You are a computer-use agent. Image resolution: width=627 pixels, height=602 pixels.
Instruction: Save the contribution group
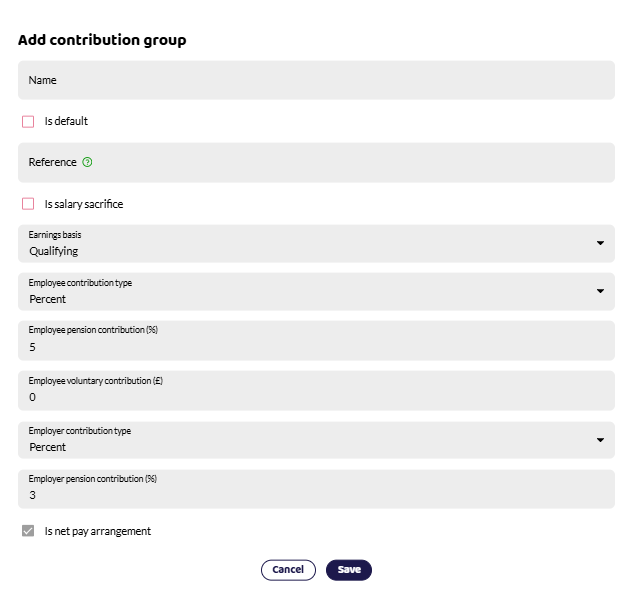coord(349,570)
